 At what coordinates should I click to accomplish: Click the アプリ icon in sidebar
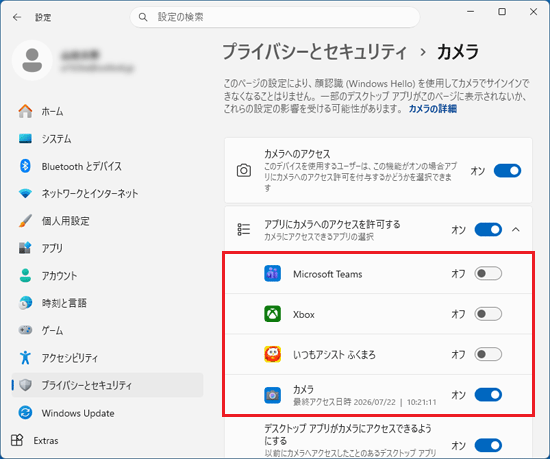click(x=25, y=248)
